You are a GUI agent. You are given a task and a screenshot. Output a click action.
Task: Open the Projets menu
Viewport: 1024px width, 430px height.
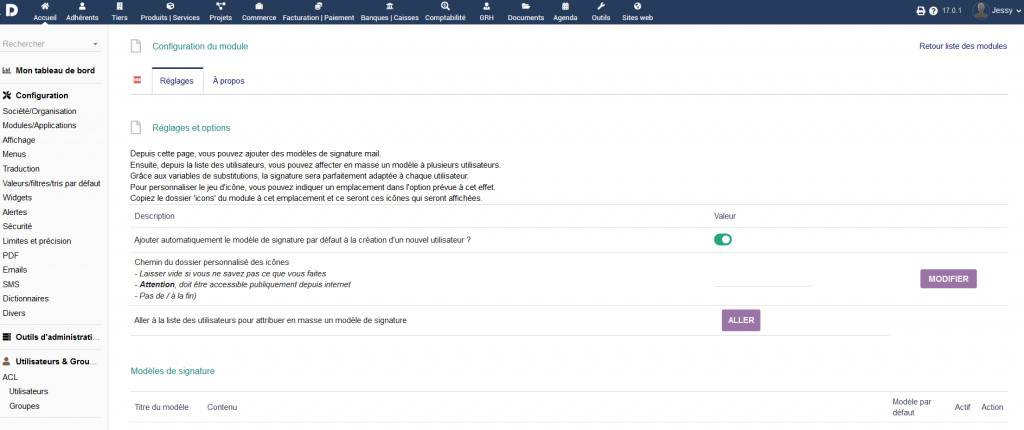[x=221, y=12]
